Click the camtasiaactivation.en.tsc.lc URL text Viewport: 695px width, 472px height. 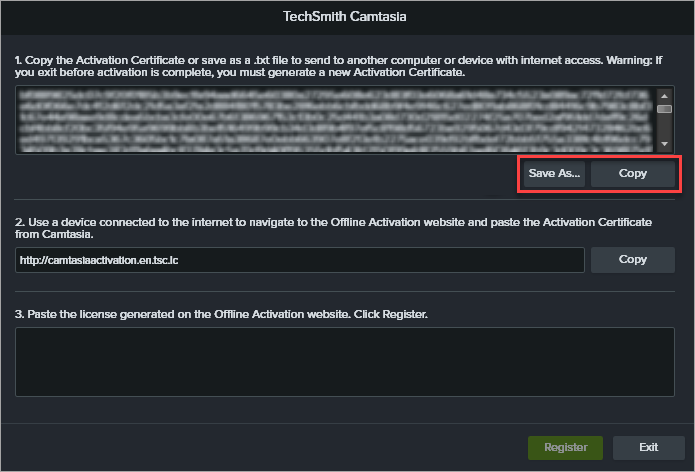click(x=98, y=260)
